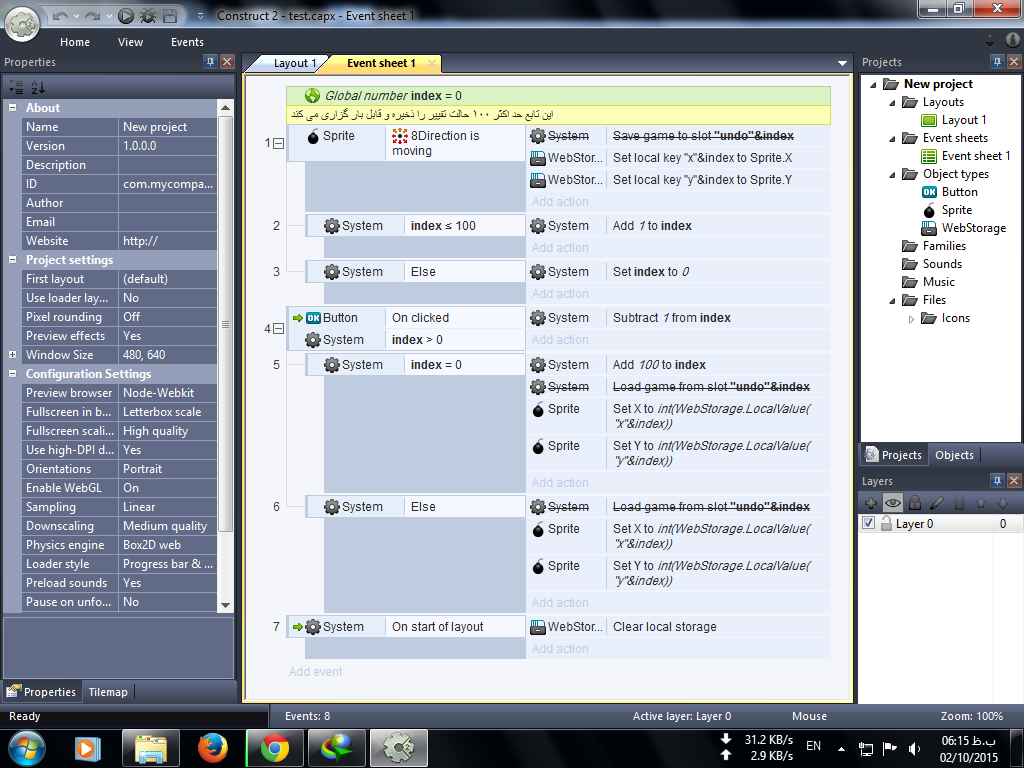Open the Events ribbon tab
The image size is (1024, 768).
(187, 42)
